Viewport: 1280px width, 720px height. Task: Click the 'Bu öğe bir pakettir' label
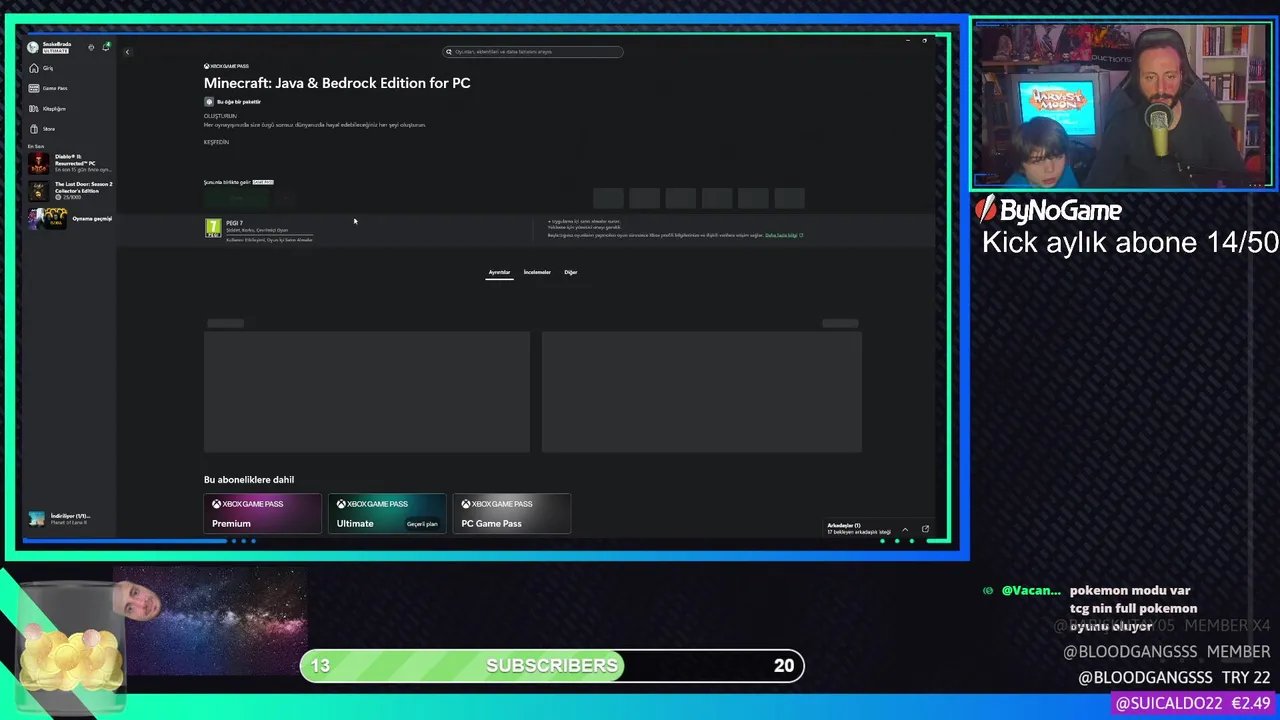pyautogui.click(x=239, y=102)
